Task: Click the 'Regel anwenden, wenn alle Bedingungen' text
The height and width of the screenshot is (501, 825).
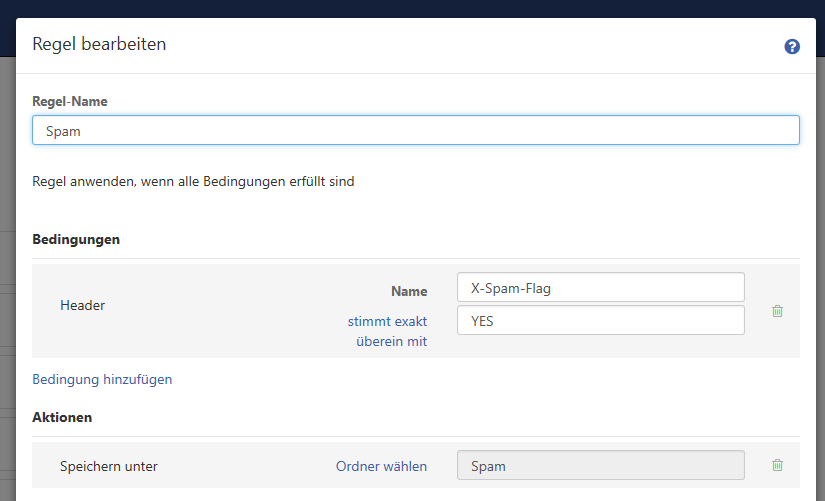Action: (193, 182)
